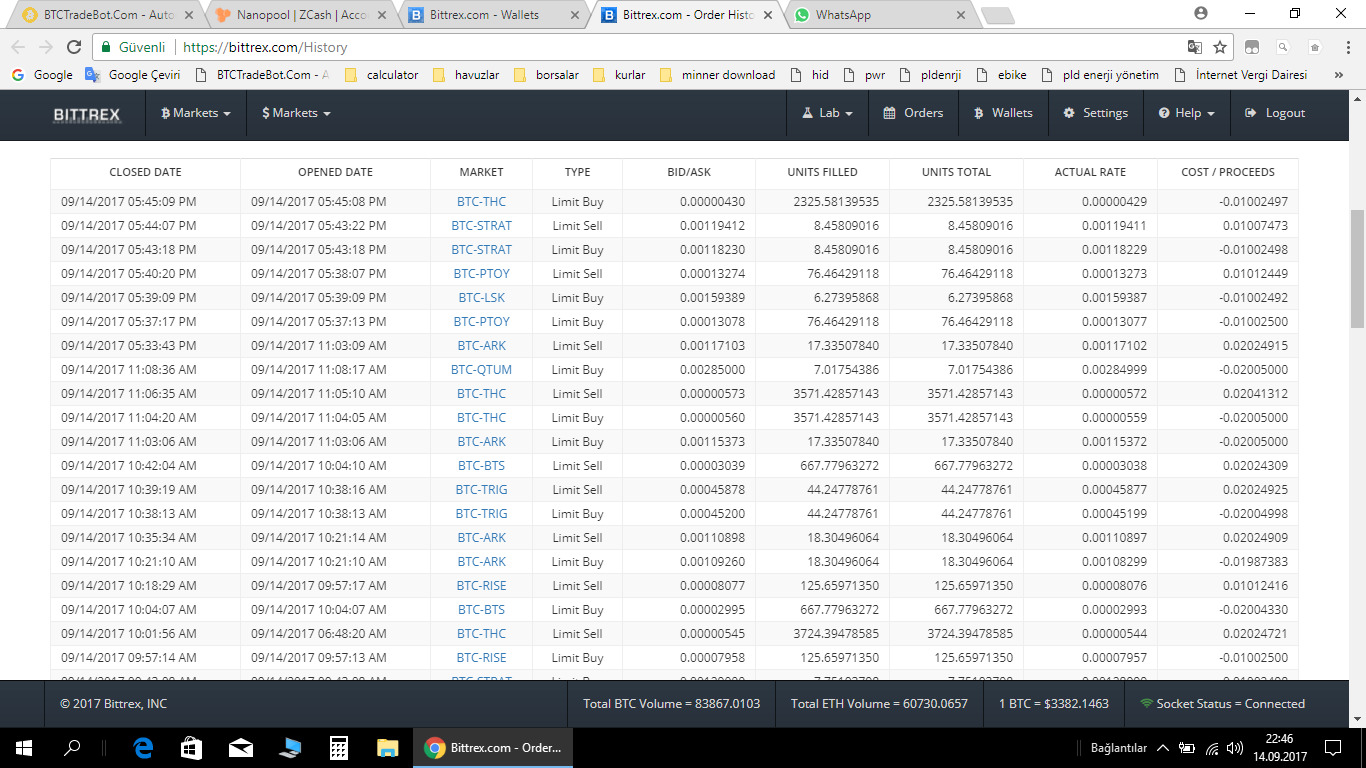Sort by the MARKET column header
The width and height of the screenshot is (1366, 768).
[x=481, y=172]
